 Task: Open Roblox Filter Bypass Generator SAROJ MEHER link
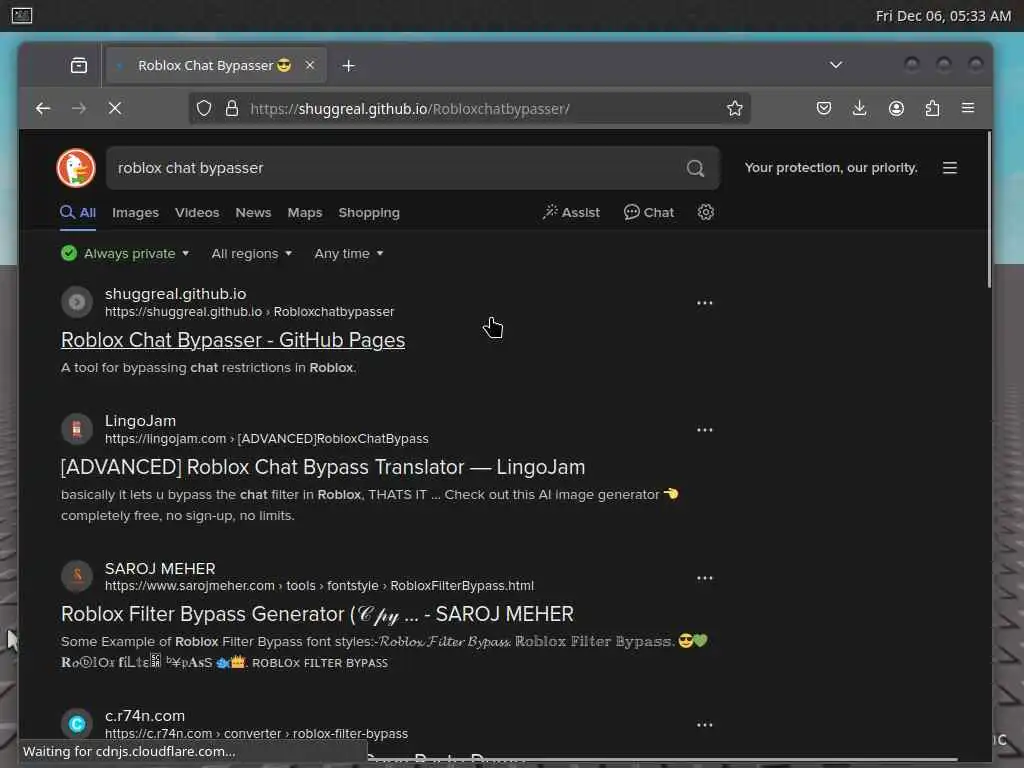pos(317,615)
